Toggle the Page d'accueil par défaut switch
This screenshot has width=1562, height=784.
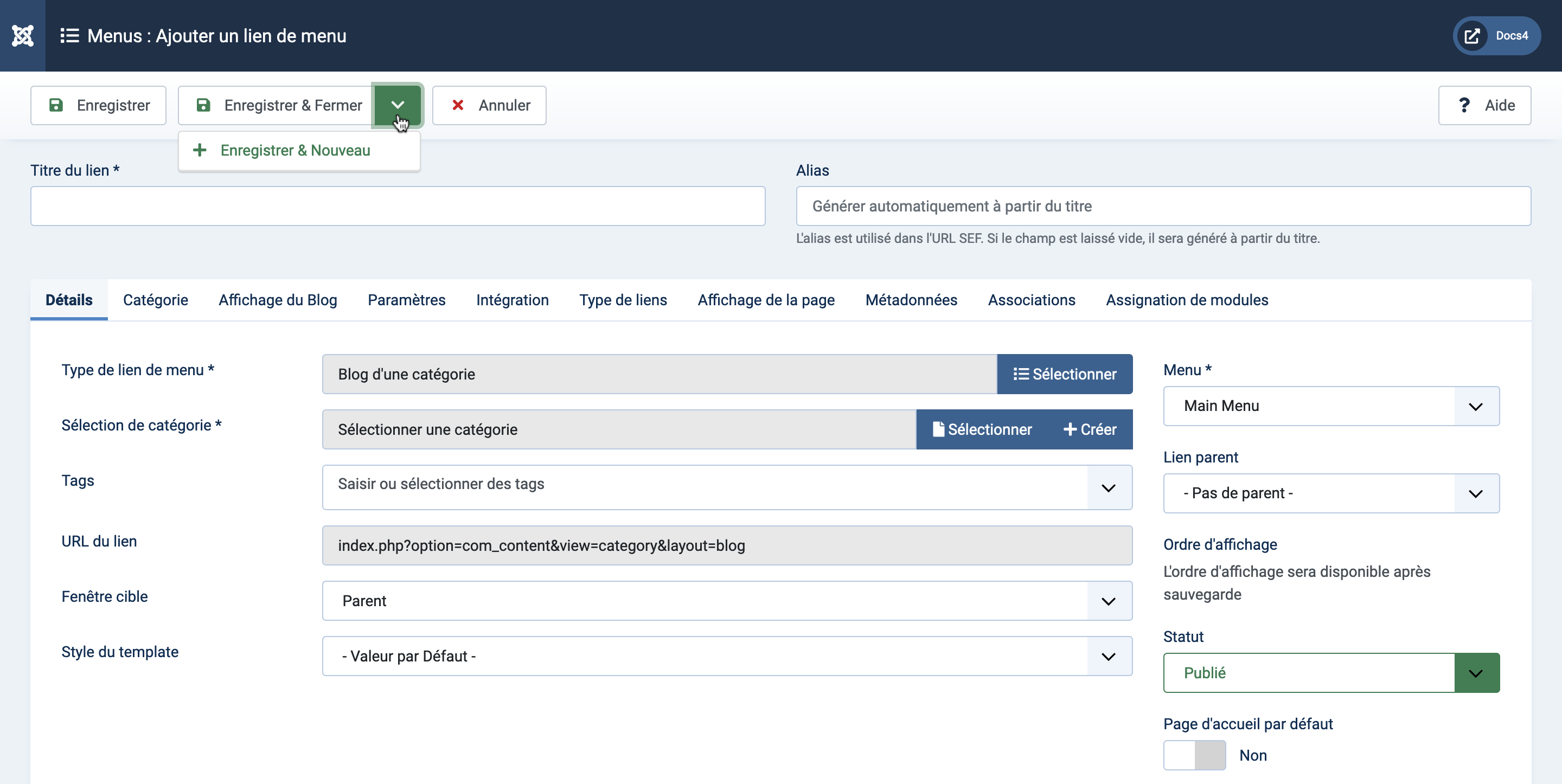[x=1194, y=755]
